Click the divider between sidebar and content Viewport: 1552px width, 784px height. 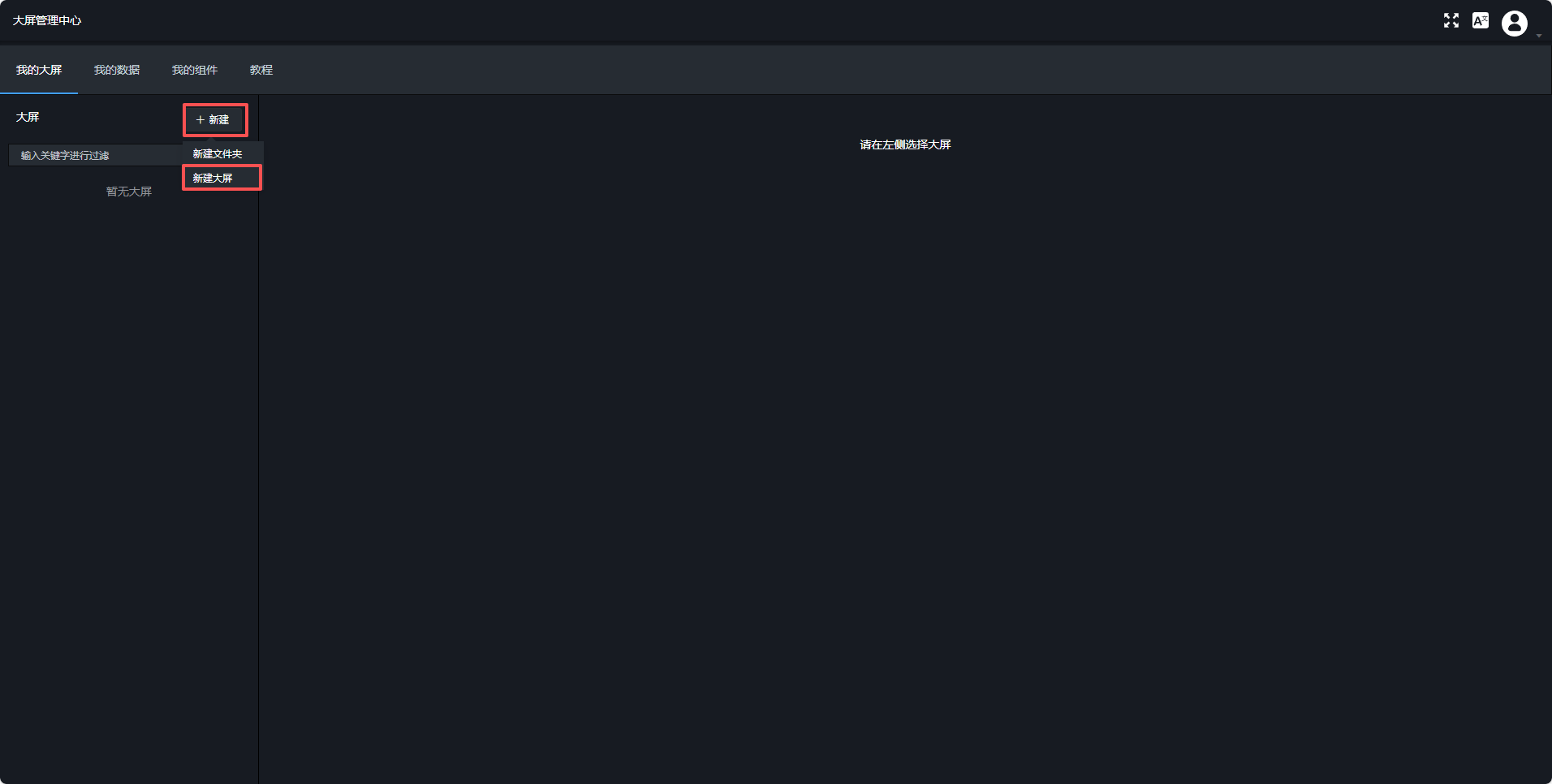tap(258, 438)
